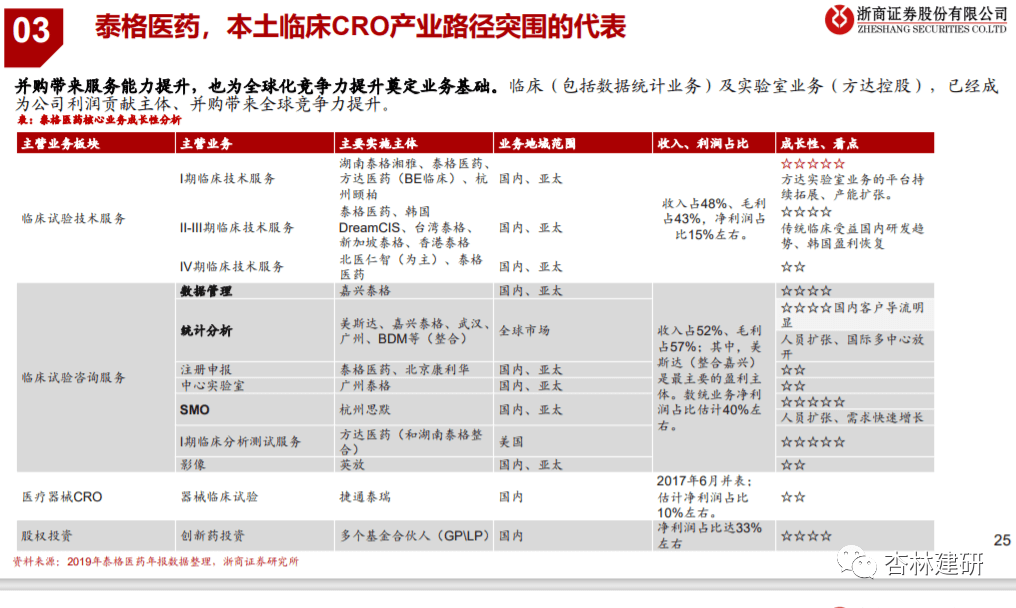Click the region cell "全球市场"

pyautogui.click(x=524, y=331)
